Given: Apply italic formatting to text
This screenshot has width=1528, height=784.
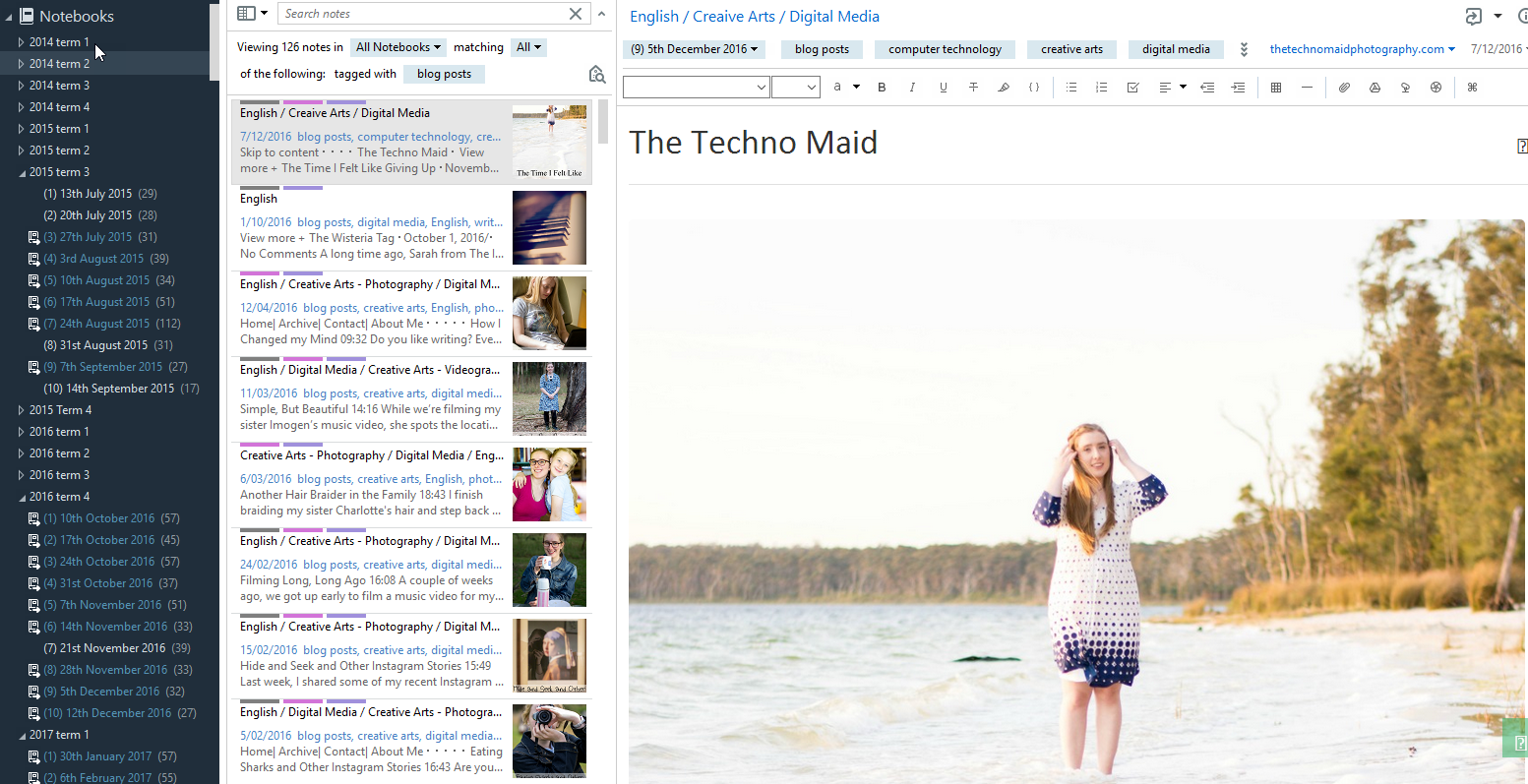Looking at the screenshot, I should [912, 88].
